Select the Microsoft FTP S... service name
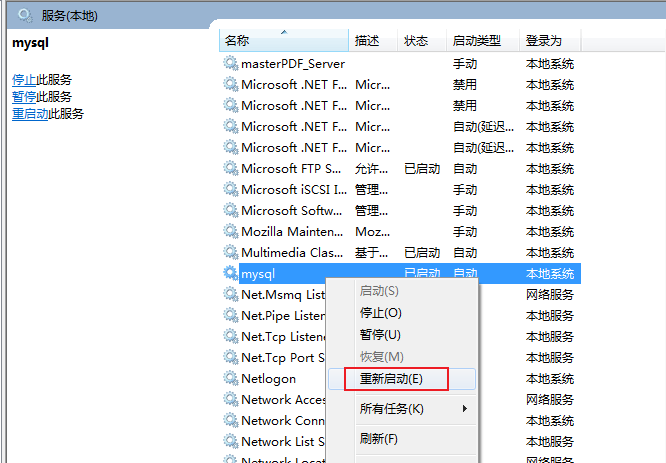The width and height of the screenshot is (666, 463). click(x=291, y=169)
